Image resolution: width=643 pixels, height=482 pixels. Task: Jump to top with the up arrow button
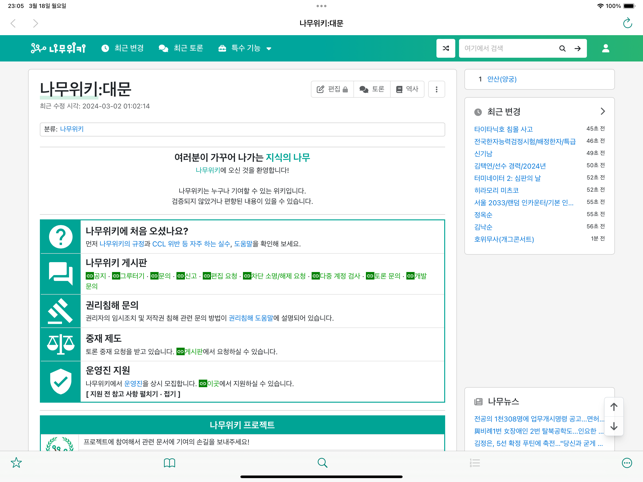614,407
